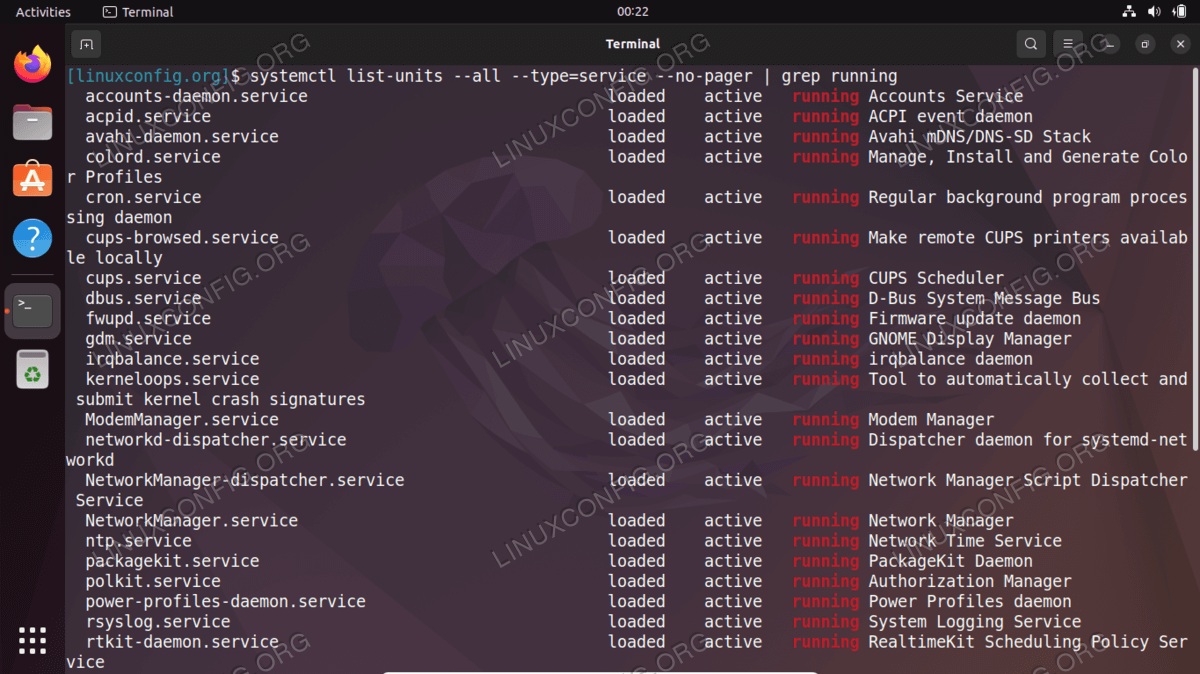Open the Terminal hamburger menu

1068,44
